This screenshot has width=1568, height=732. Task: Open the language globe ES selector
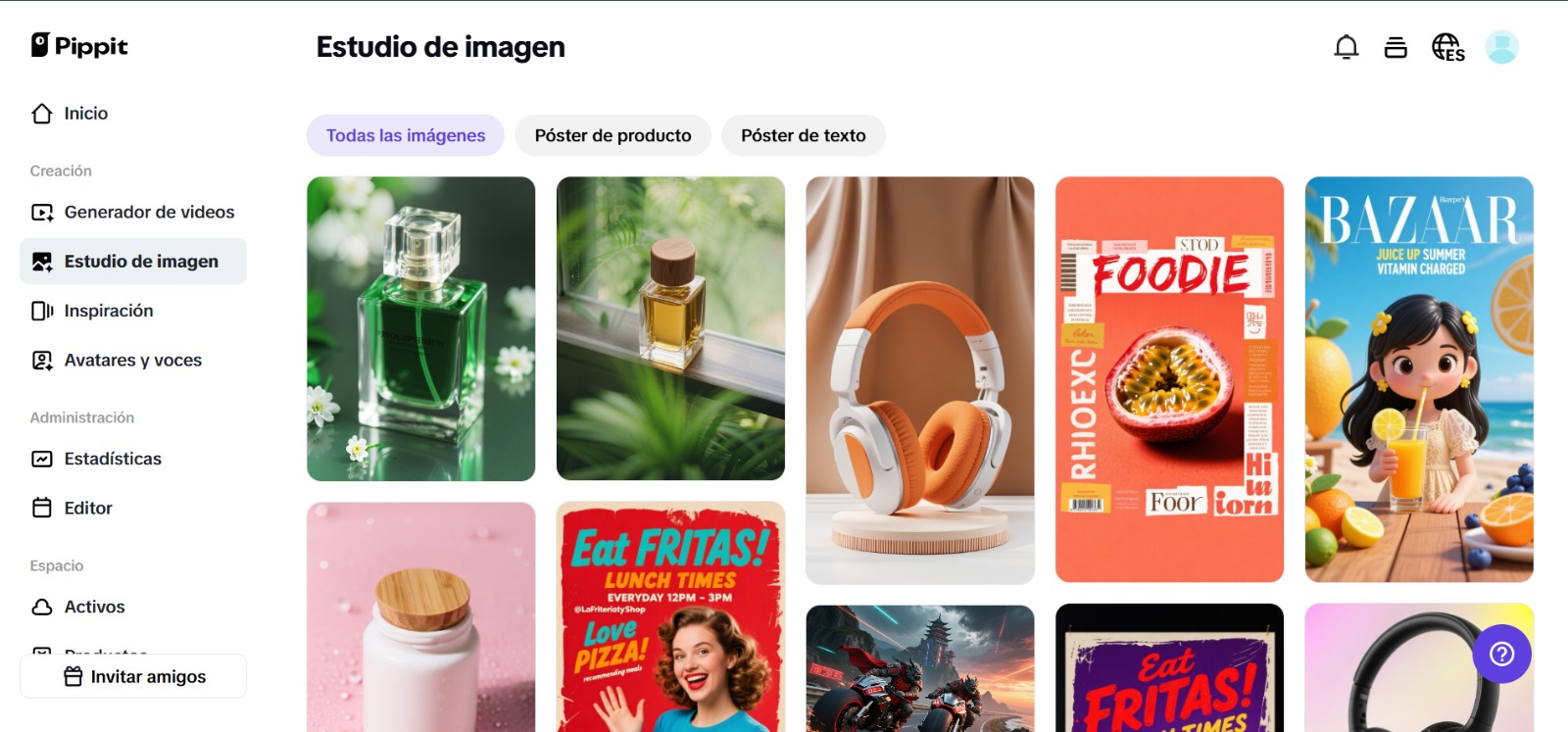[1448, 47]
